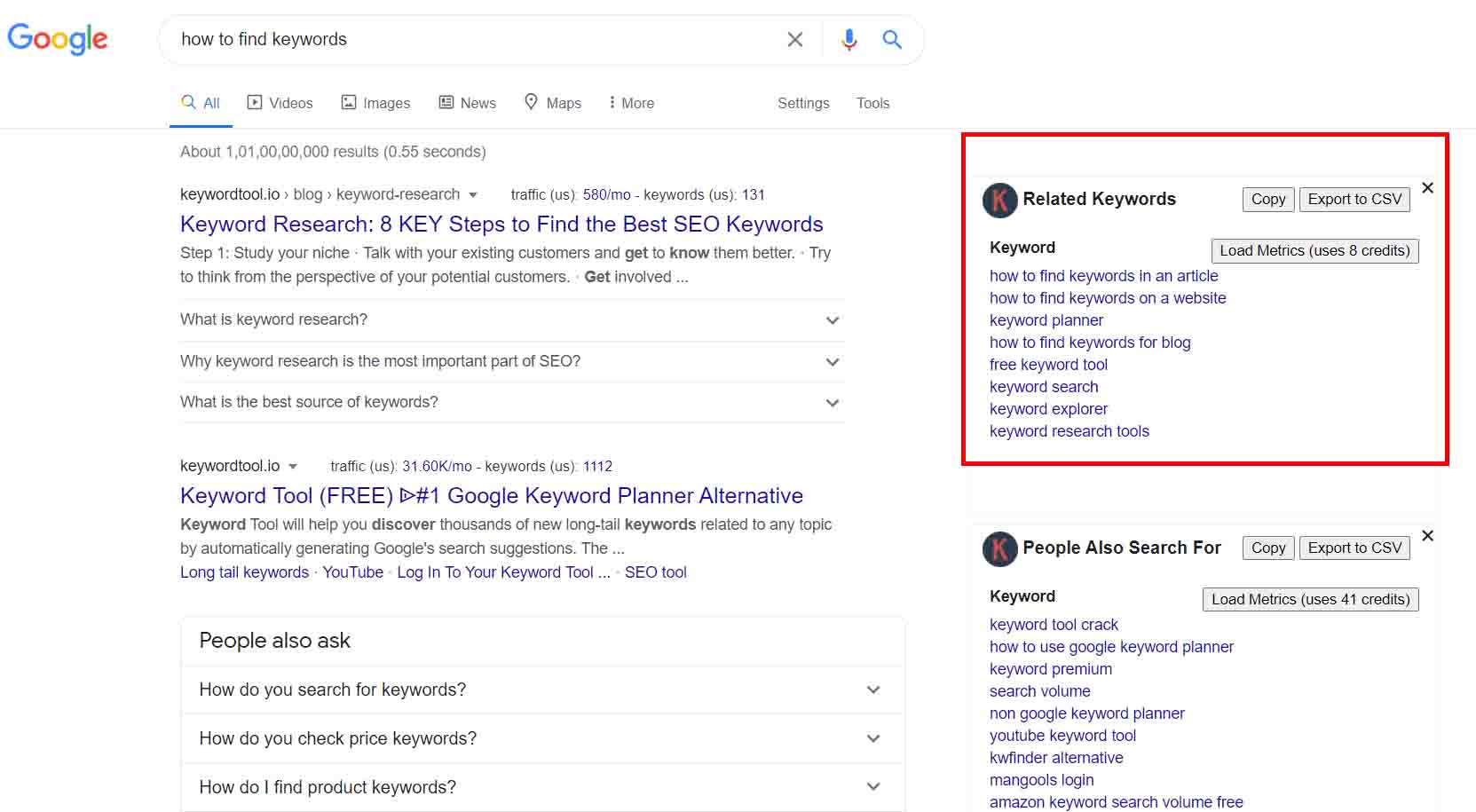Click 'how to use google keyword planner'

tap(1111, 647)
